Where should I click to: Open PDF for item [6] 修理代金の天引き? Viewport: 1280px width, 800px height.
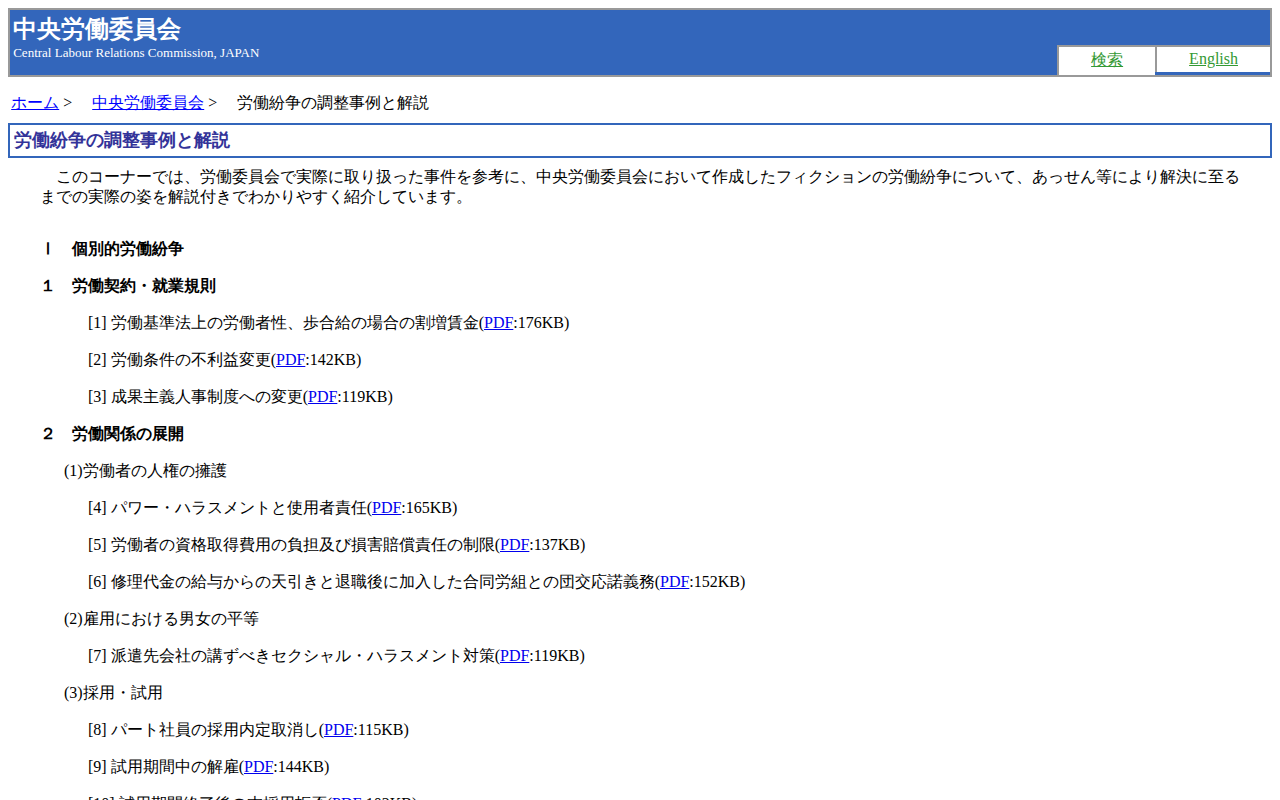[674, 582]
